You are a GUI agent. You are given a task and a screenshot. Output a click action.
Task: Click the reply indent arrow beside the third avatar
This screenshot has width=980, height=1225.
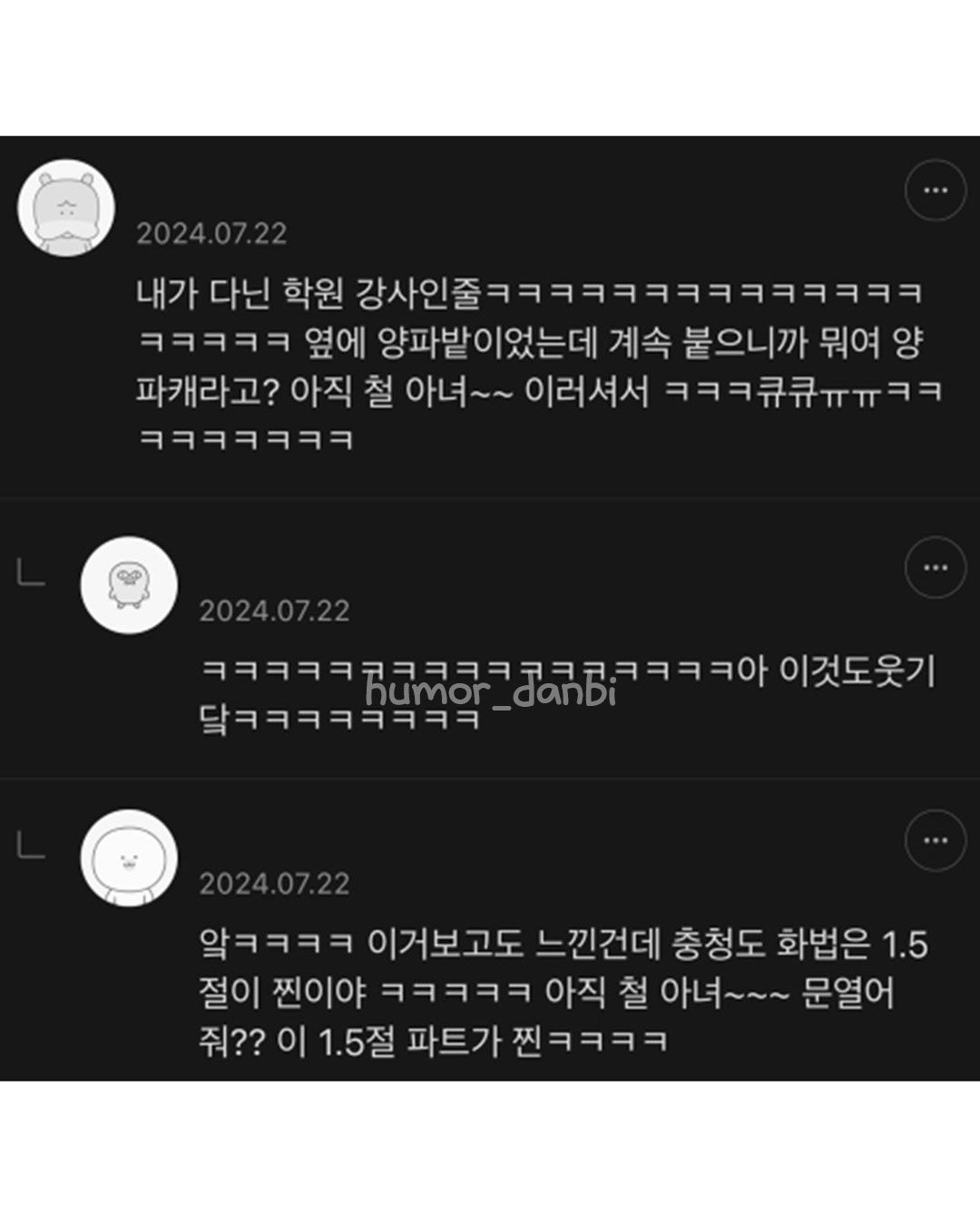[x=31, y=845]
